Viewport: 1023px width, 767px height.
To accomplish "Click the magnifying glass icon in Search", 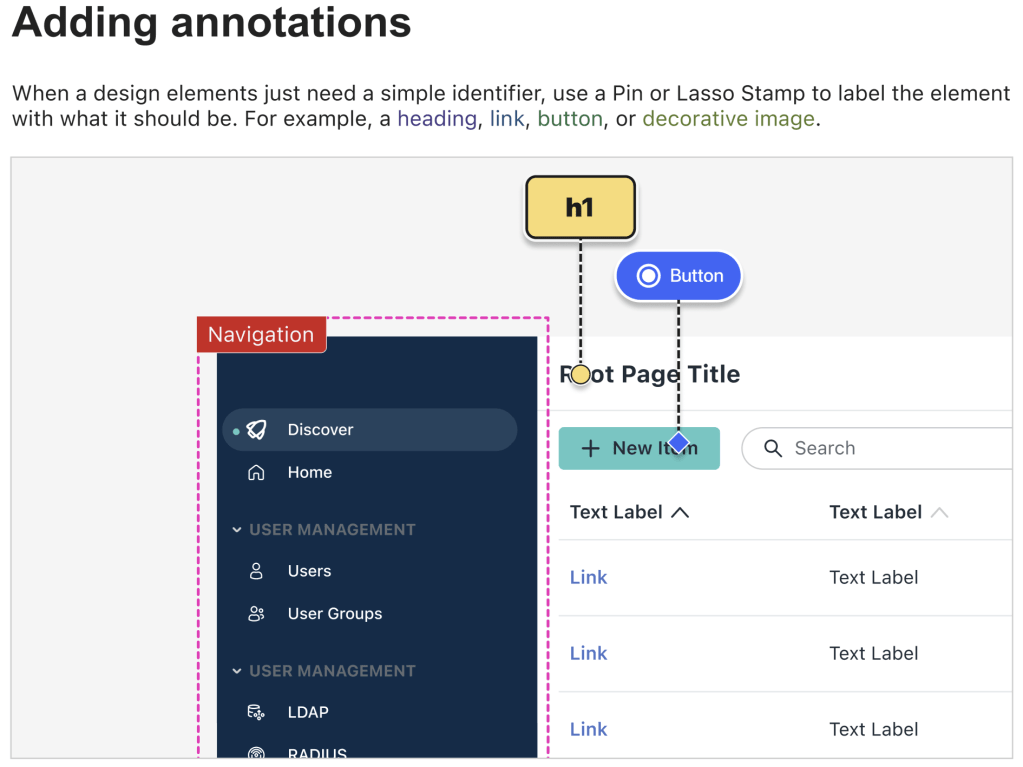I will pyautogui.click(x=772, y=449).
